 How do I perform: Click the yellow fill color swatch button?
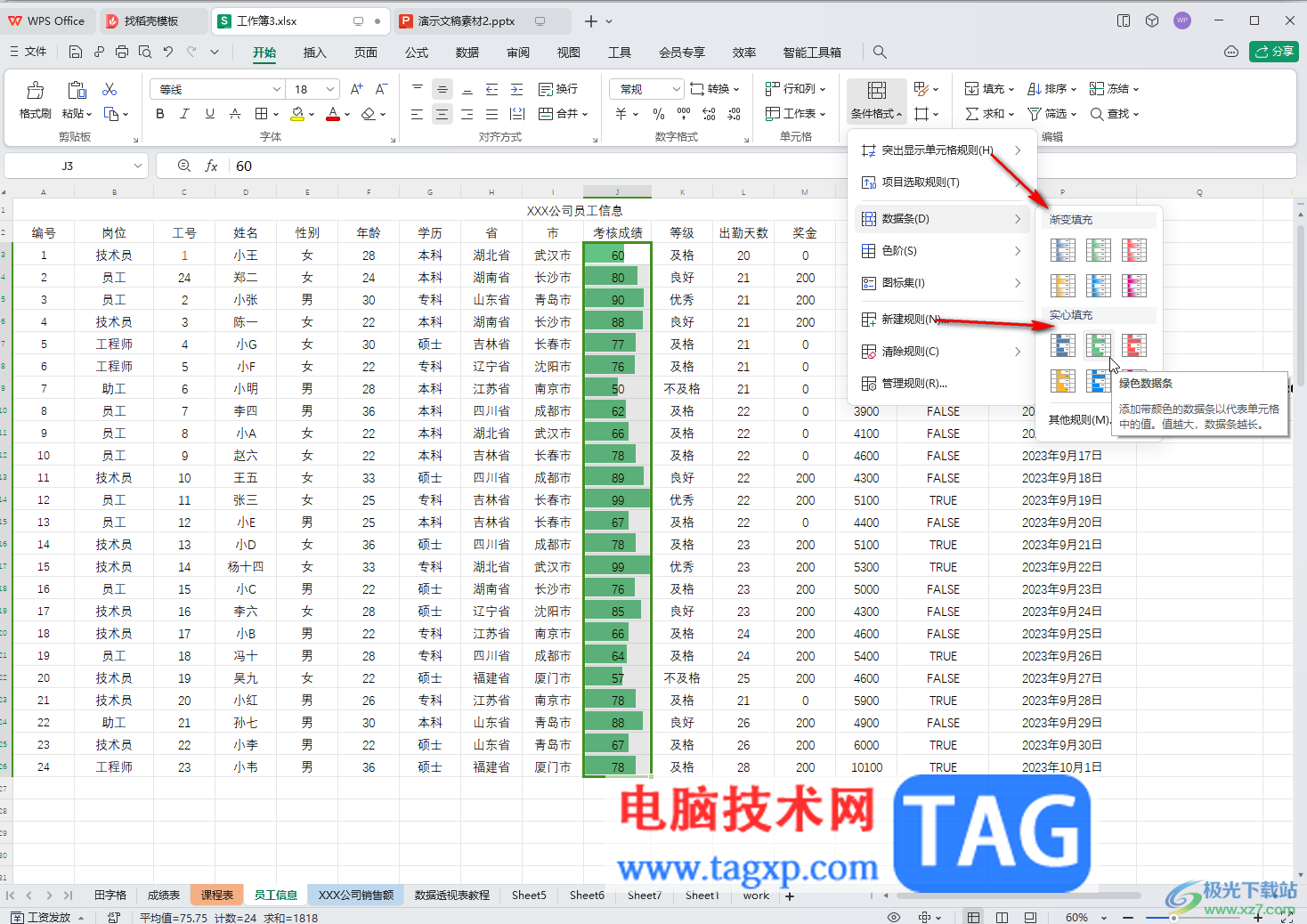tap(297, 114)
